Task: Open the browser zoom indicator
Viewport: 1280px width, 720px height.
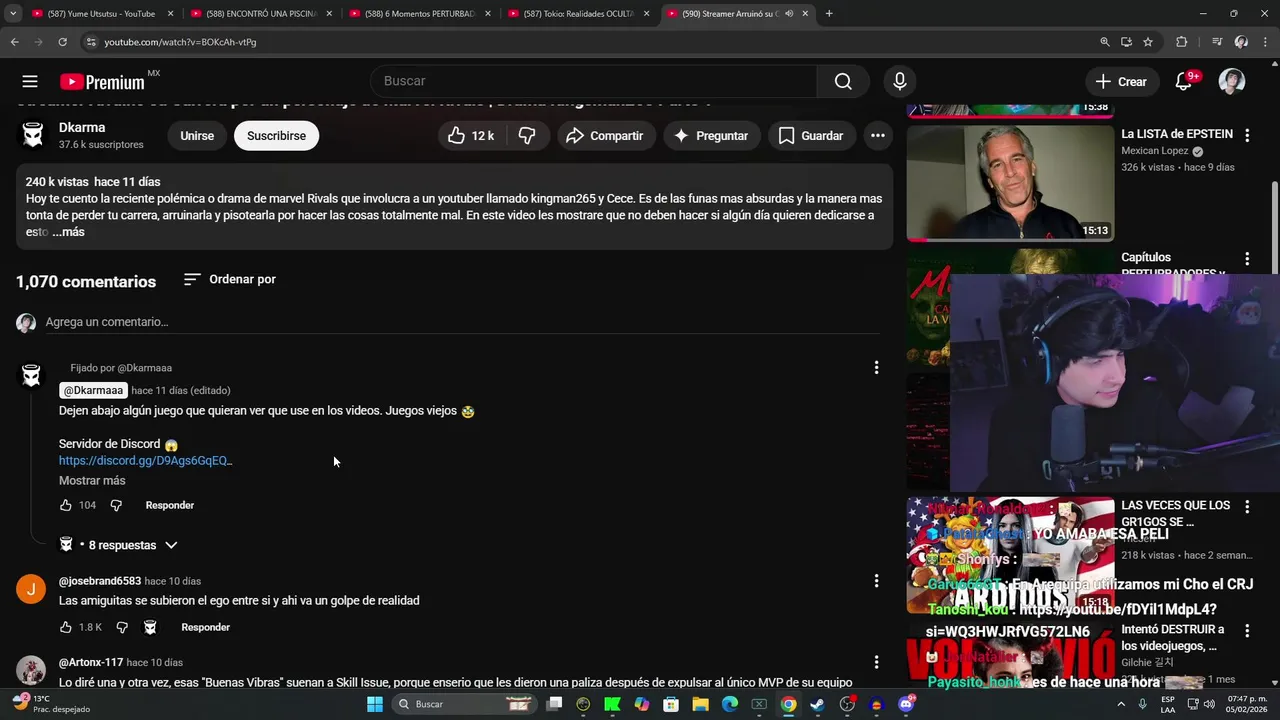Action: pyautogui.click(x=1105, y=42)
